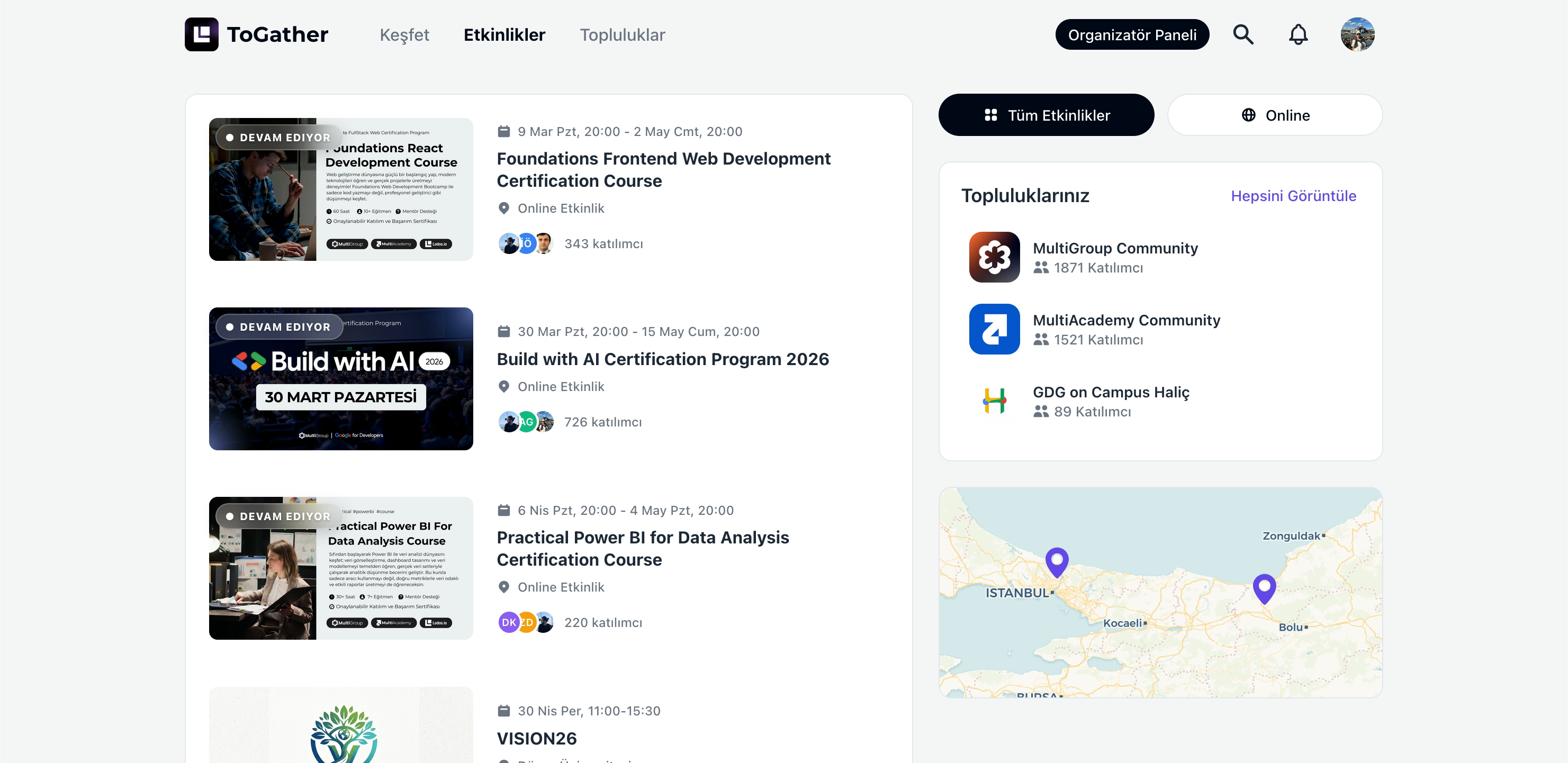Open the ToGather brand name link
This screenshot has width=1568, height=763.
[x=277, y=34]
